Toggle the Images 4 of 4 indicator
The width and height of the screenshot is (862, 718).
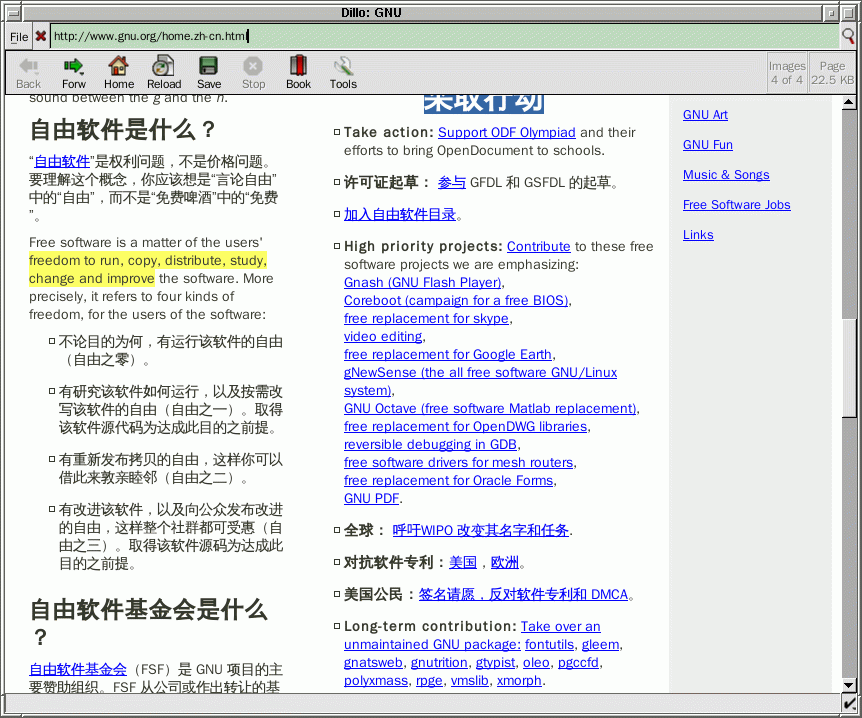click(787, 73)
